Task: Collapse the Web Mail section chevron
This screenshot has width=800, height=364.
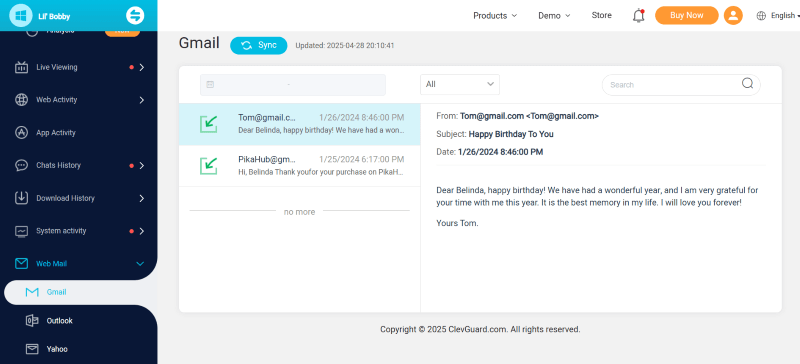Action: (140, 264)
